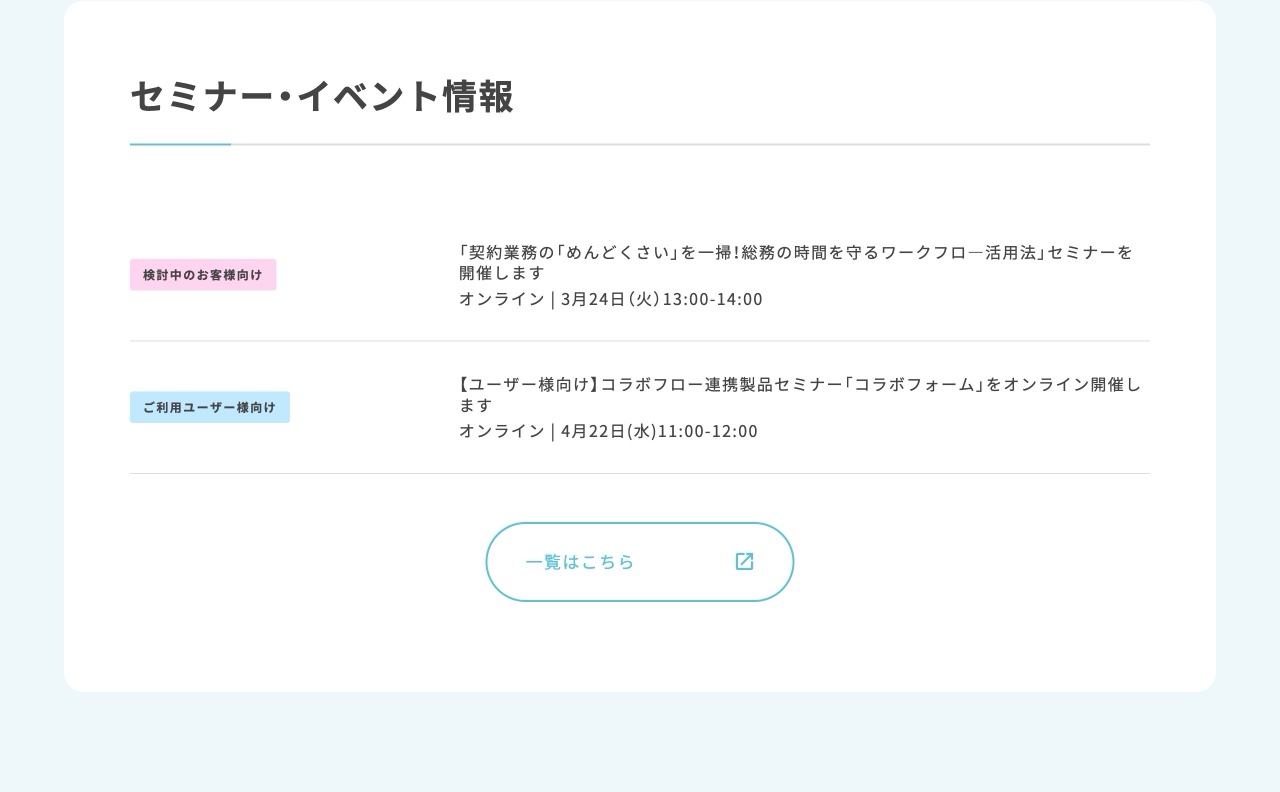This screenshot has height=792, width=1280.
Task: Click the external link icon on 一覧はこちら button
Action: pyautogui.click(x=744, y=561)
